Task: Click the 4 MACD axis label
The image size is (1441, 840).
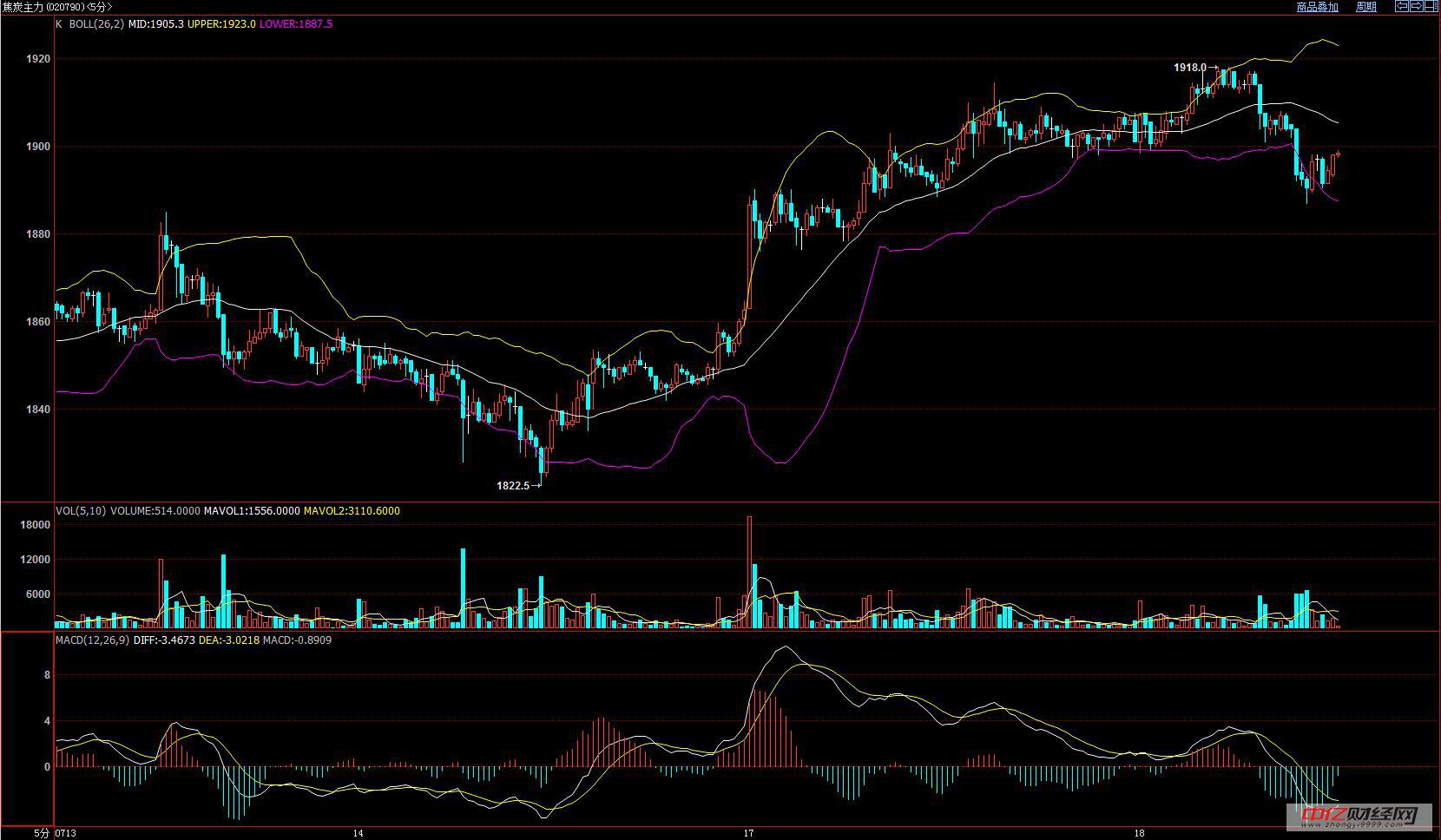Action: tap(47, 721)
